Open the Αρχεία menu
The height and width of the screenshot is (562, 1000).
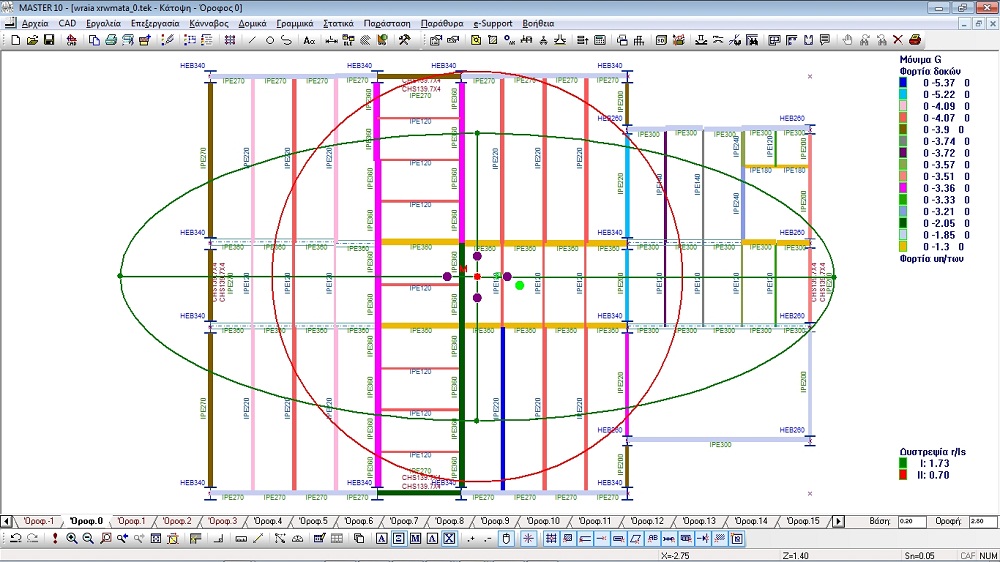(x=35, y=24)
